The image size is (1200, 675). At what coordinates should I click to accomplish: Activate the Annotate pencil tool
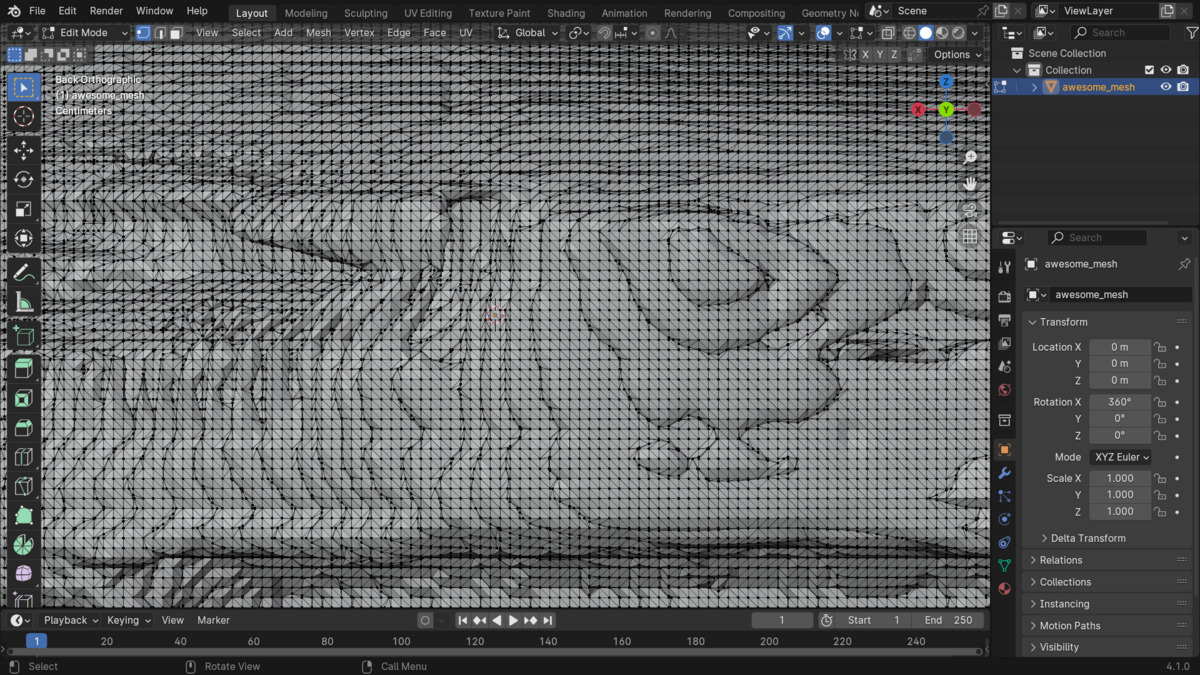[24, 273]
